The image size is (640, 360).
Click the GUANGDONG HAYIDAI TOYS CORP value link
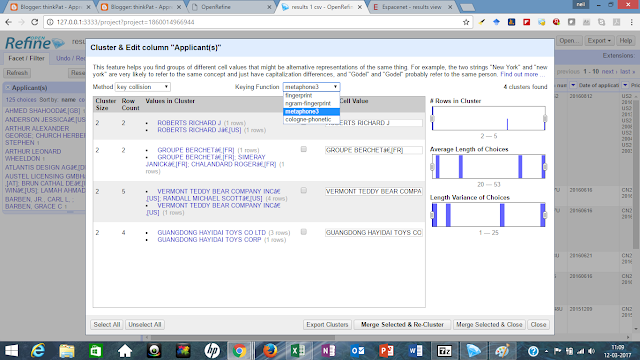click(x=209, y=240)
